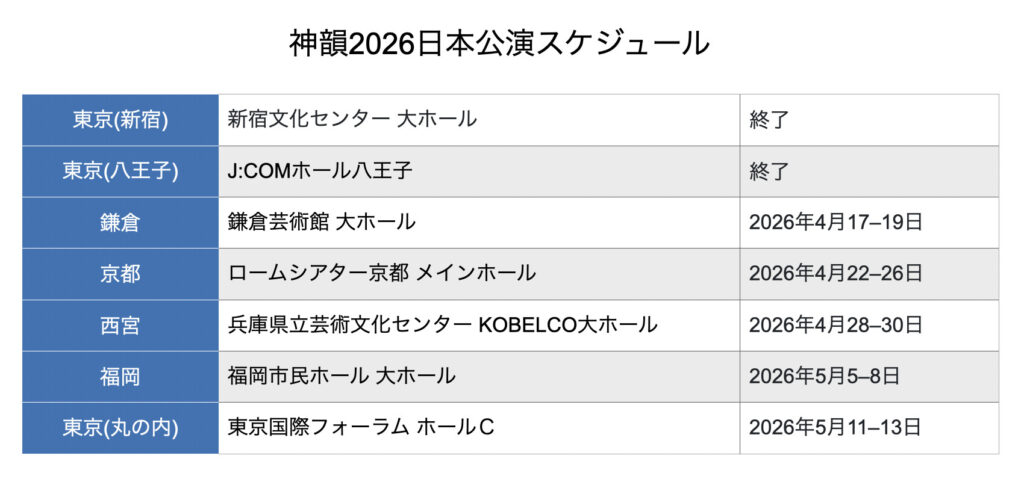Click the 東京(丸の内) city cell
The image size is (1024, 485).
click(x=120, y=427)
